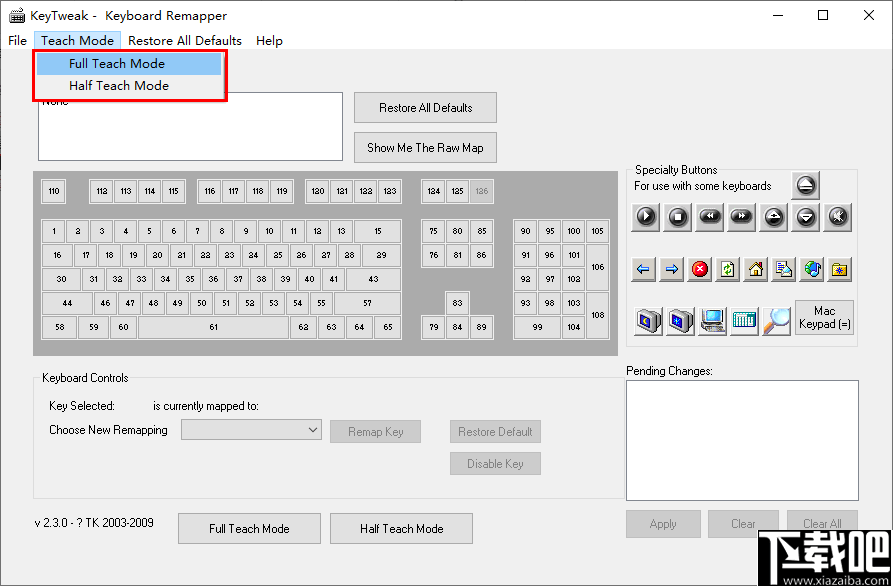
Task: Select the Mute specialty button
Action: click(837, 216)
